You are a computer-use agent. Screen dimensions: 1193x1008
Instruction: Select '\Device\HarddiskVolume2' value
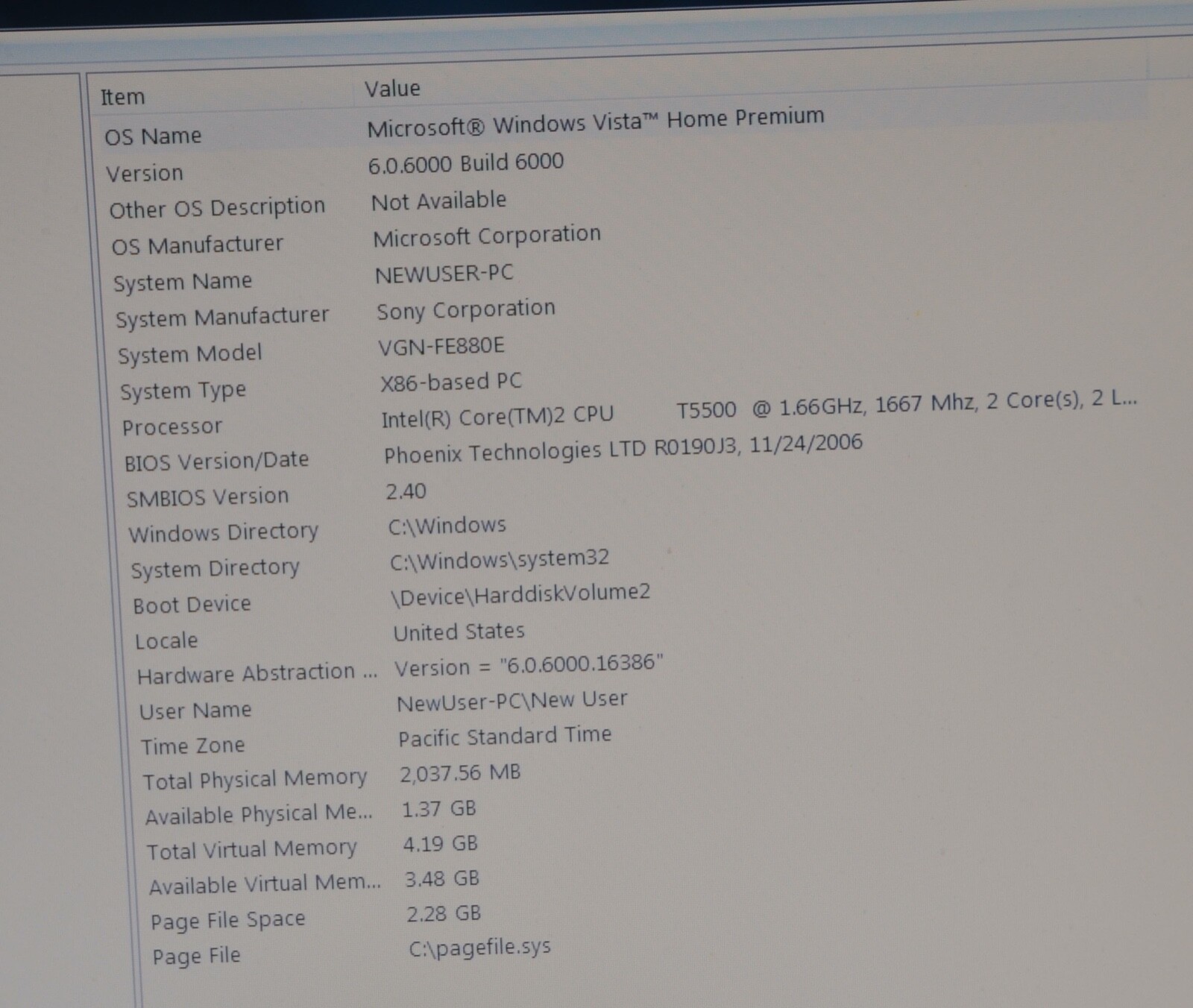point(521,595)
